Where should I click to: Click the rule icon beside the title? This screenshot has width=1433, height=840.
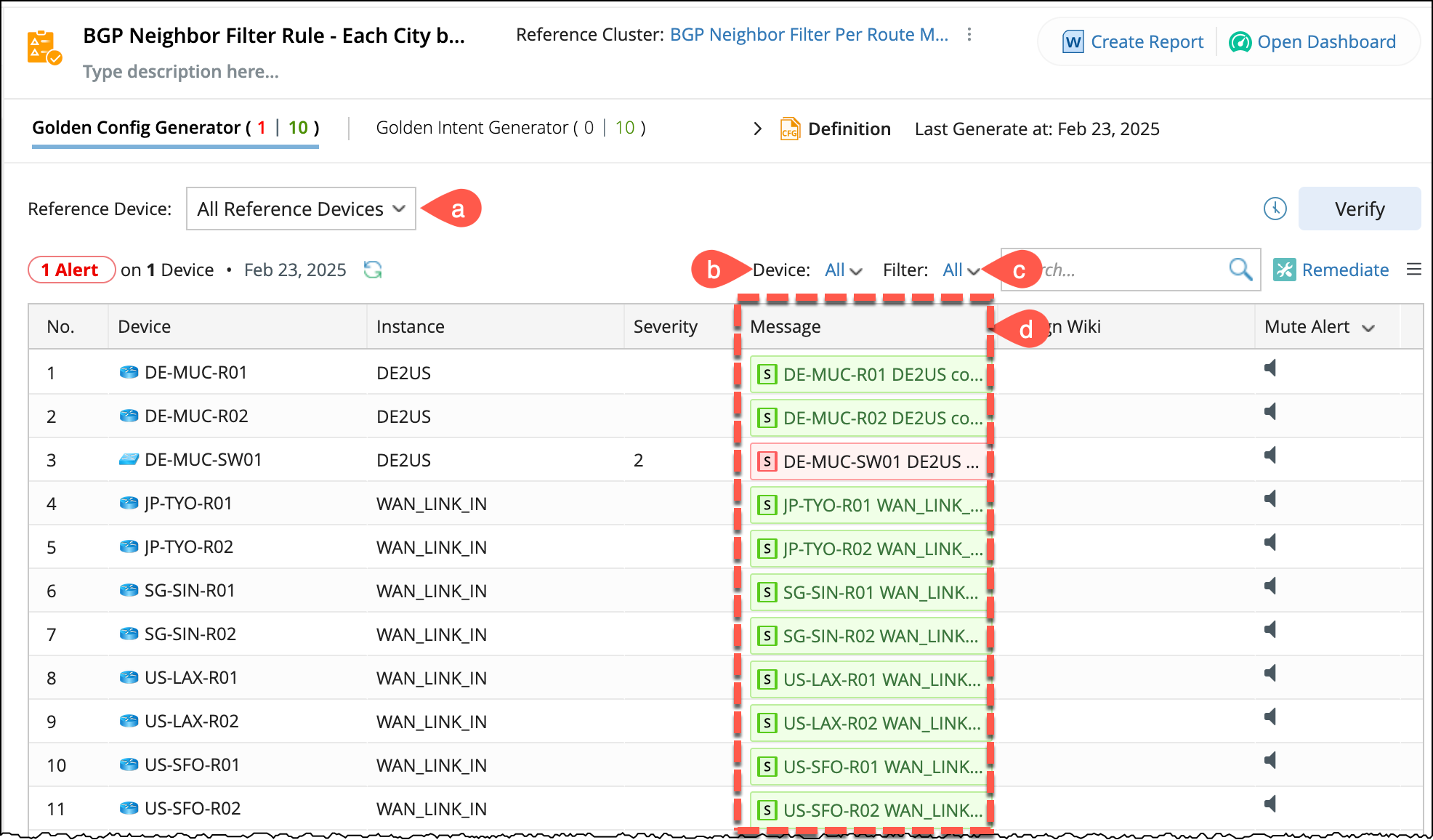click(44, 48)
